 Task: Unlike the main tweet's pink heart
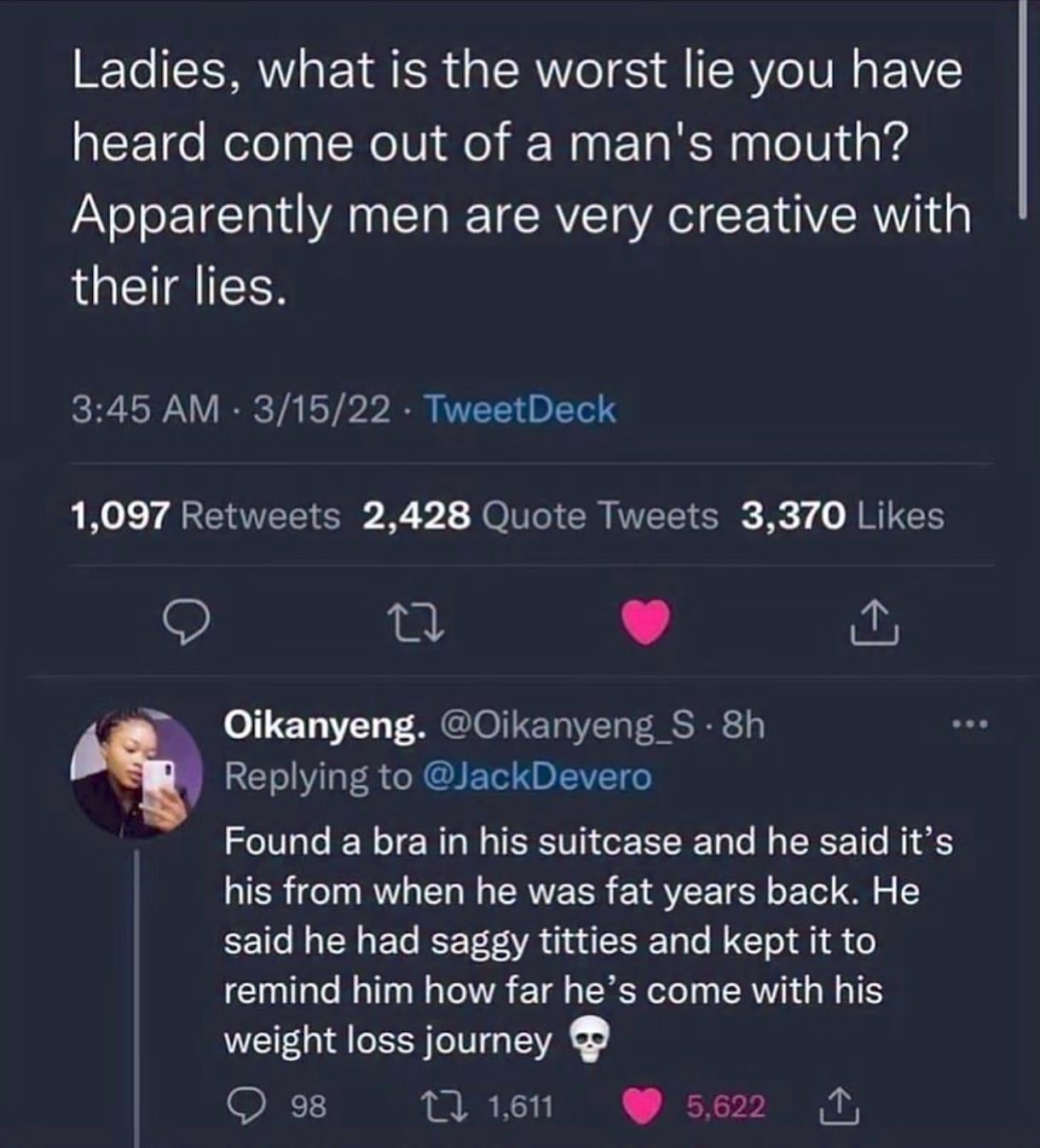click(645, 622)
